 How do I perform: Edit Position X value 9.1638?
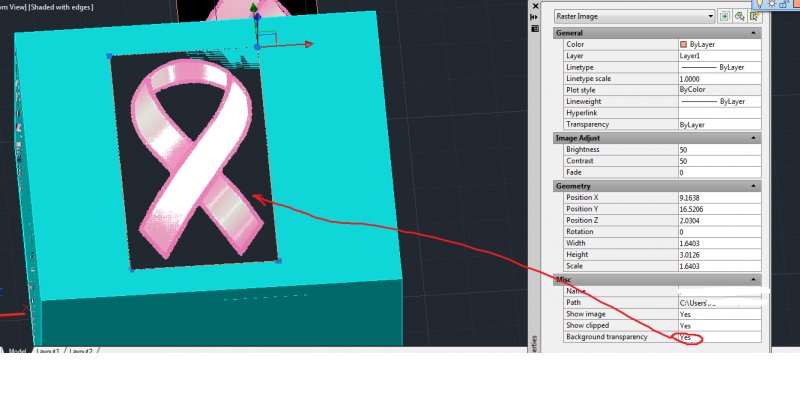pyautogui.click(x=719, y=197)
